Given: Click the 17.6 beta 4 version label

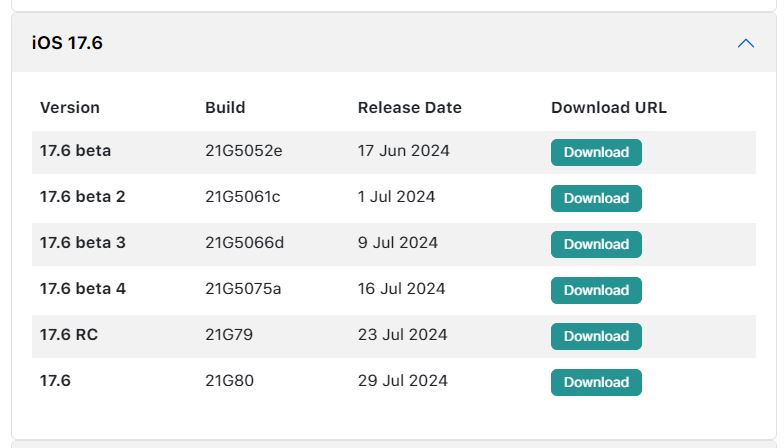Looking at the screenshot, I should click(83, 288).
